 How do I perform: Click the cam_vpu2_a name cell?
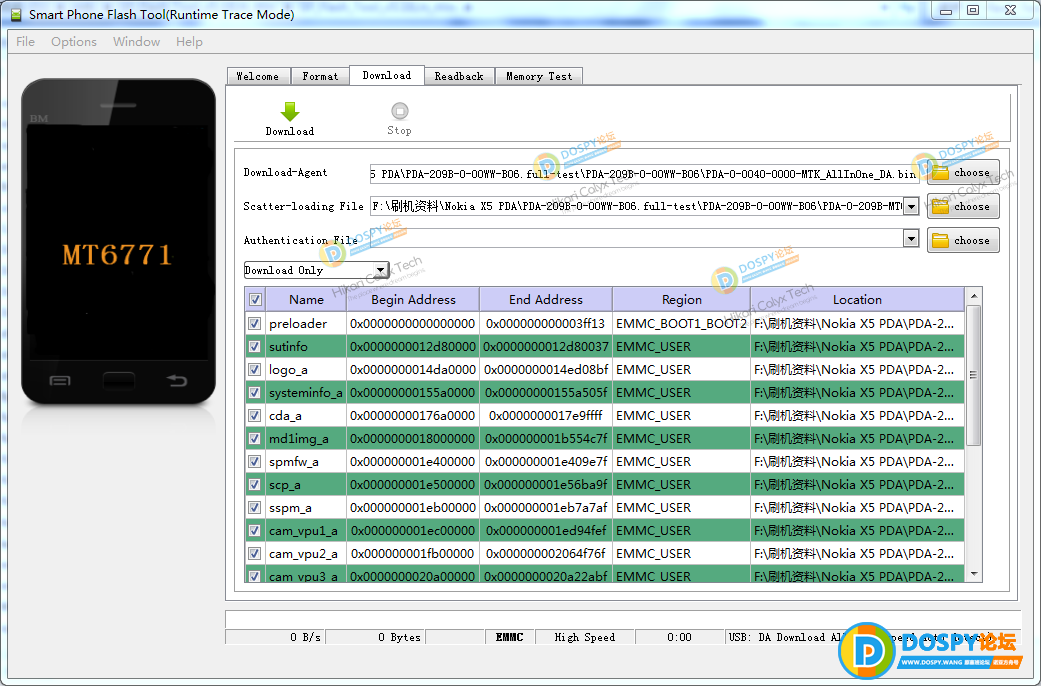306,553
